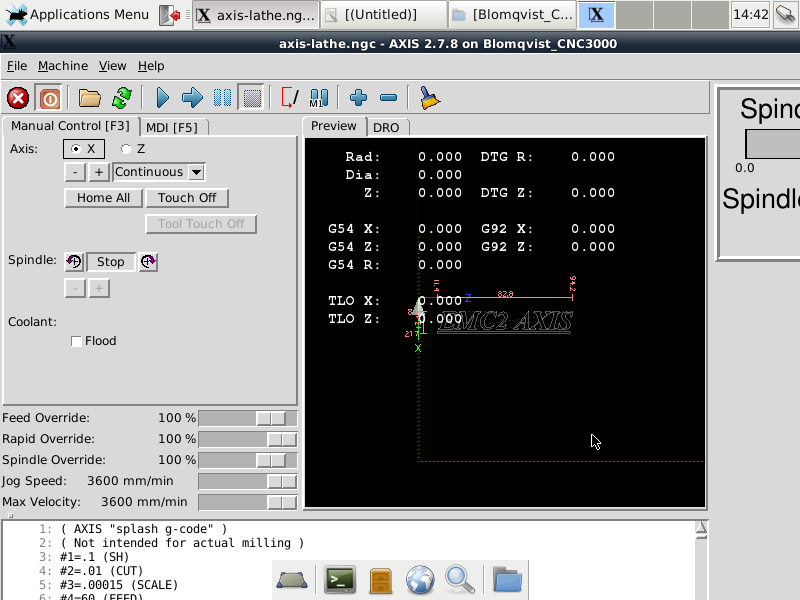Screen dimensions: 800x600
Task: Pause program execution in the toolbar
Action: tap(222, 98)
